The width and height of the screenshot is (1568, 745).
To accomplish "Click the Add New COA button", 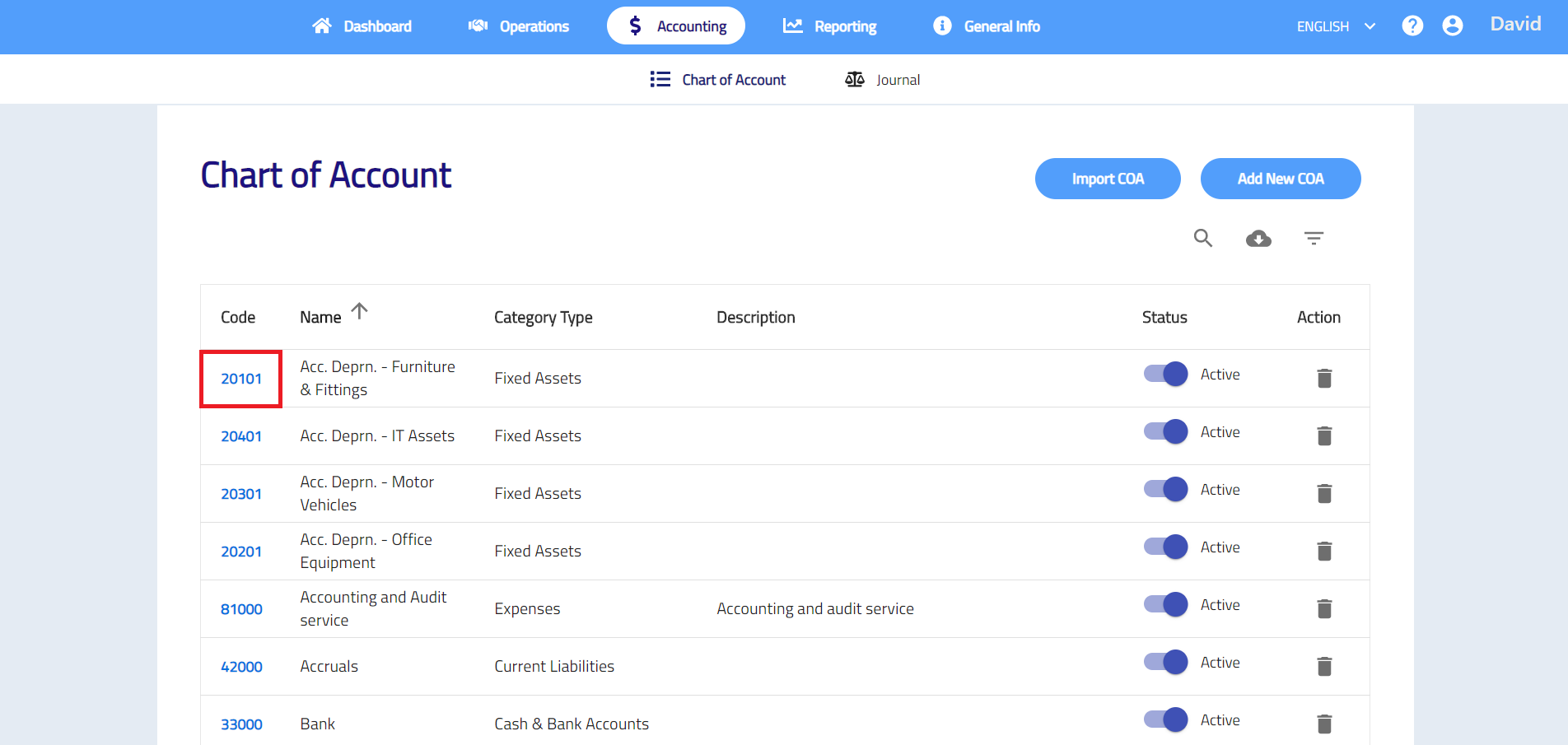I will click(x=1280, y=179).
